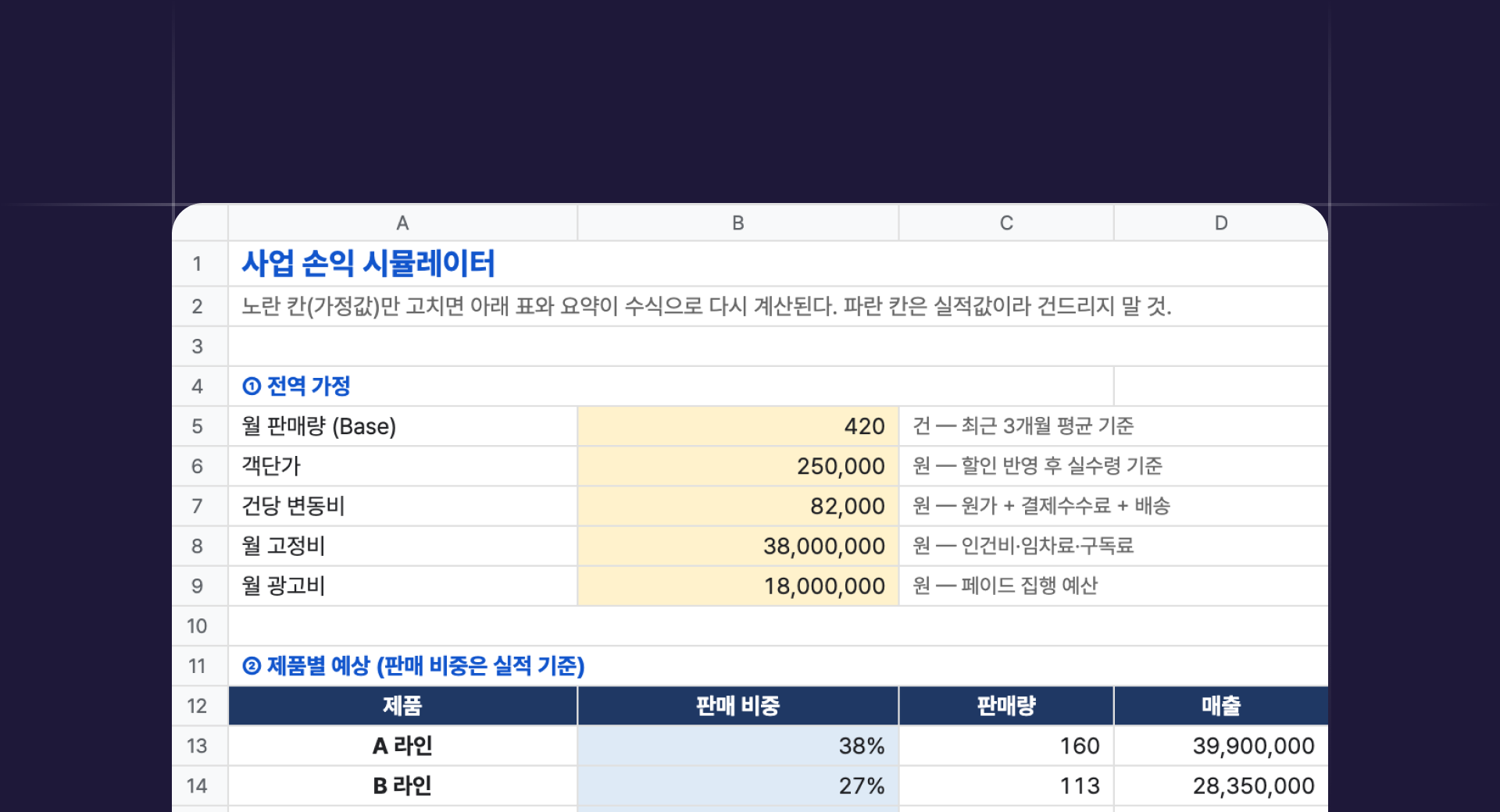Image resolution: width=1500 pixels, height=812 pixels.
Task: Select the '객단가' label cell
Action: pyautogui.click(x=402, y=466)
